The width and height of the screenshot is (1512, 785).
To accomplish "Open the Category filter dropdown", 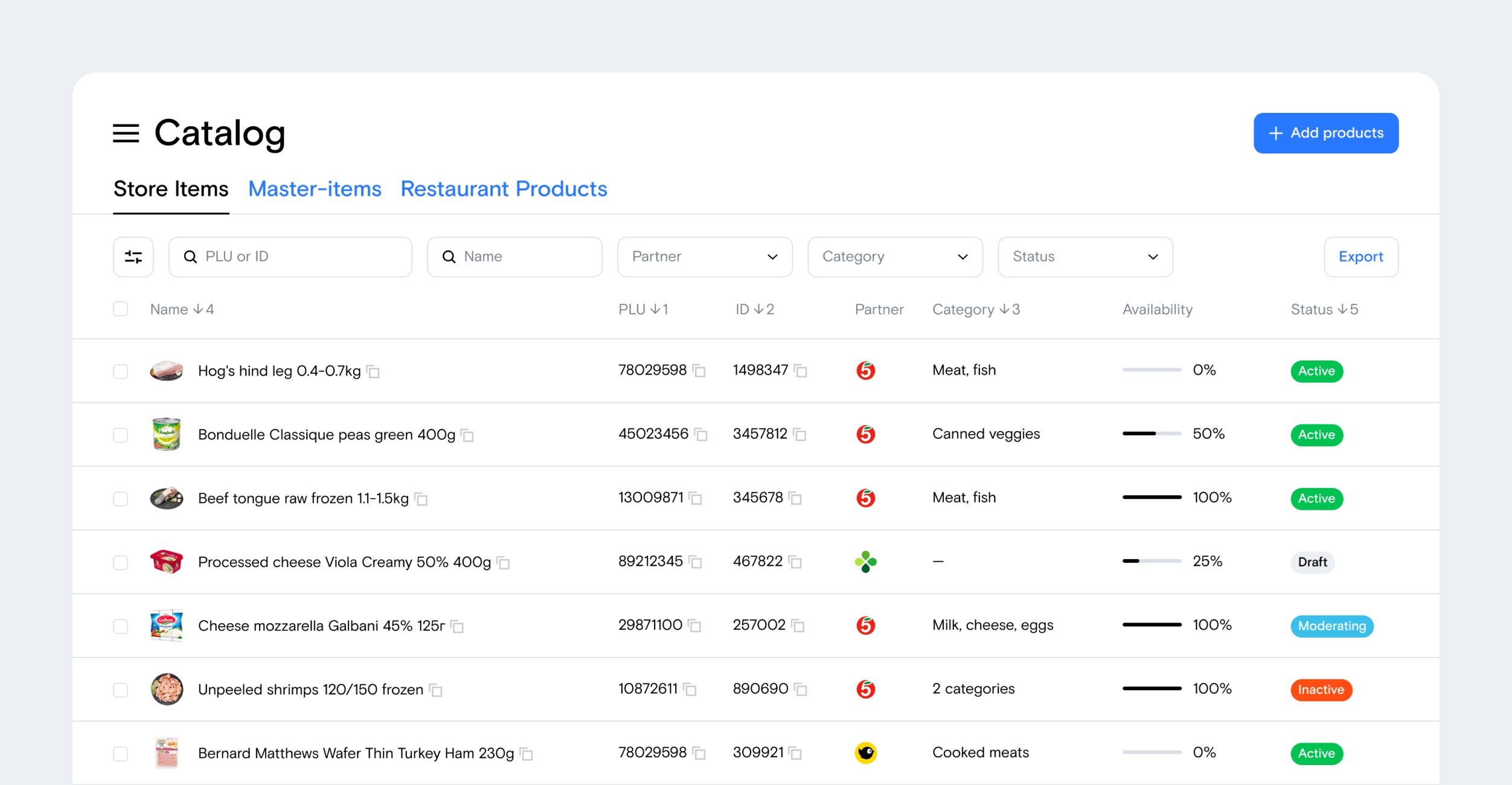I will [x=894, y=257].
